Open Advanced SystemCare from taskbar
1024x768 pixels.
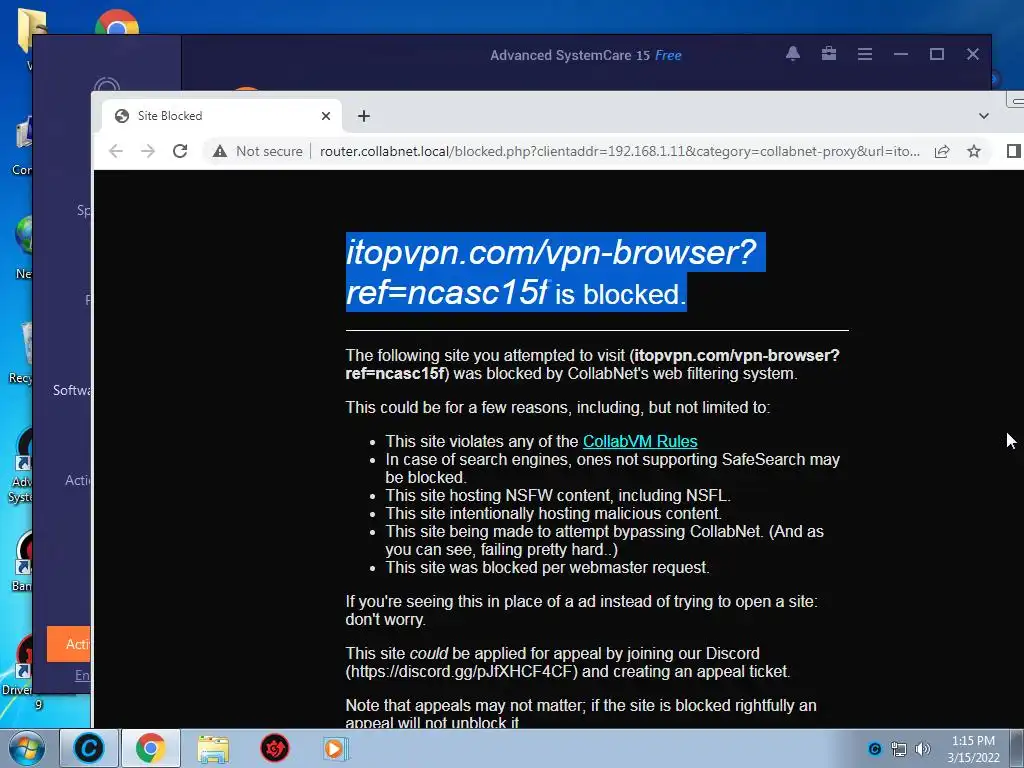pos(89,748)
